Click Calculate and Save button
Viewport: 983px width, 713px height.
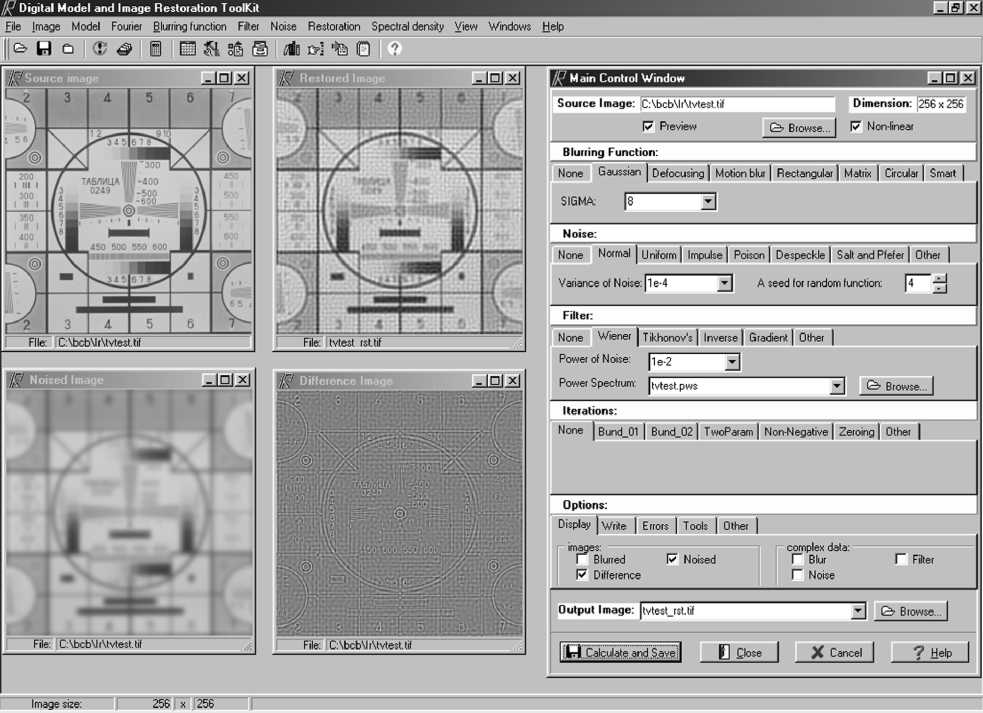(620, 652)
